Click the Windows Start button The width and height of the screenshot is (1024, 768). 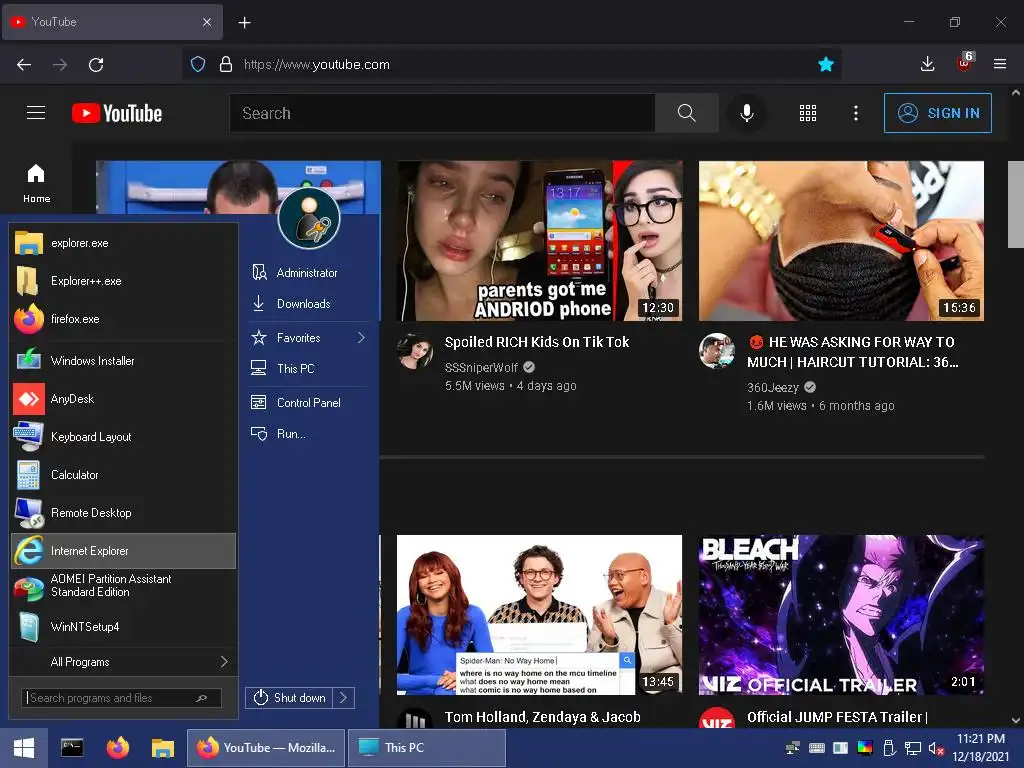tap(24, 748)
